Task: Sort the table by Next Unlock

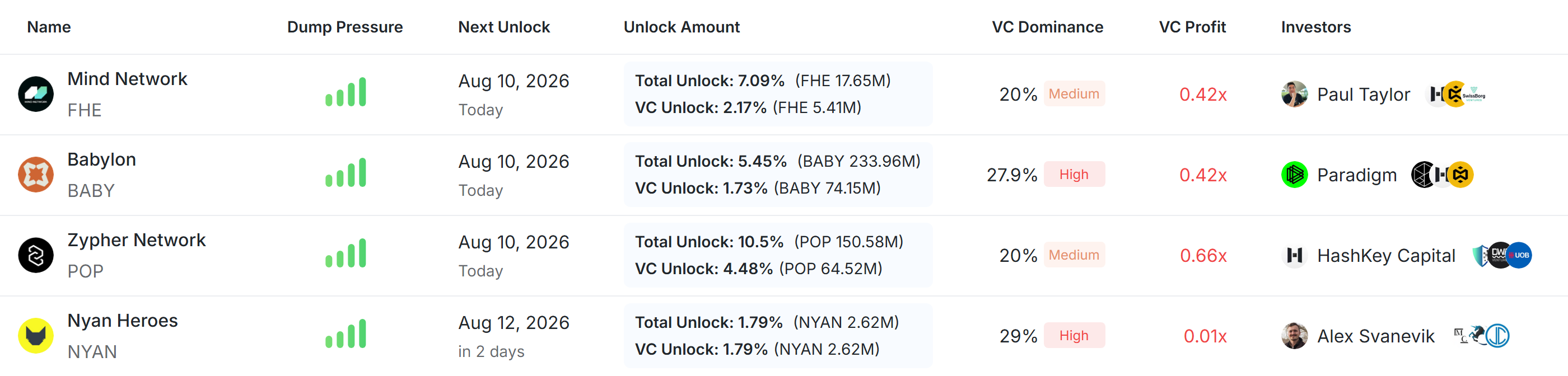Action: [504, 27]
